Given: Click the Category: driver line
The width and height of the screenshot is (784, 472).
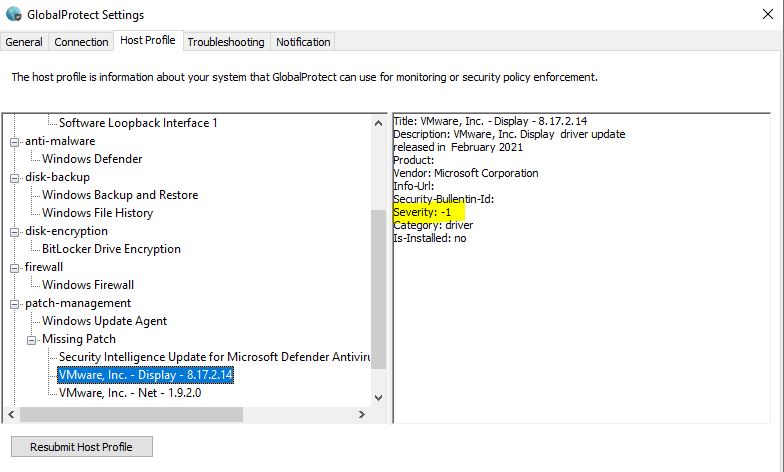Looking at the screenshot, I should tap(433, 225).
